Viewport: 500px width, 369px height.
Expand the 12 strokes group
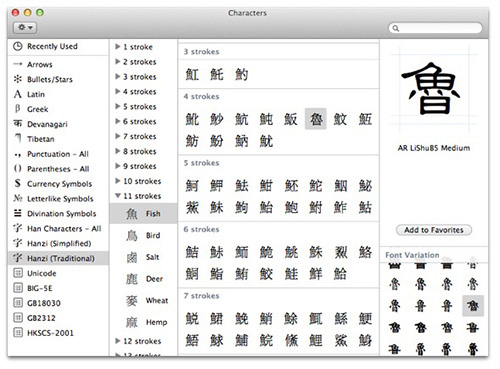(x=118, y=341)
